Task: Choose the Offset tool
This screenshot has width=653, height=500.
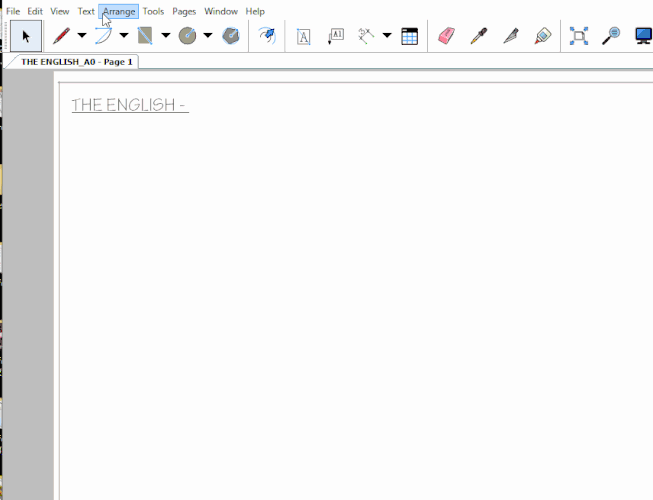Action: 267,36
